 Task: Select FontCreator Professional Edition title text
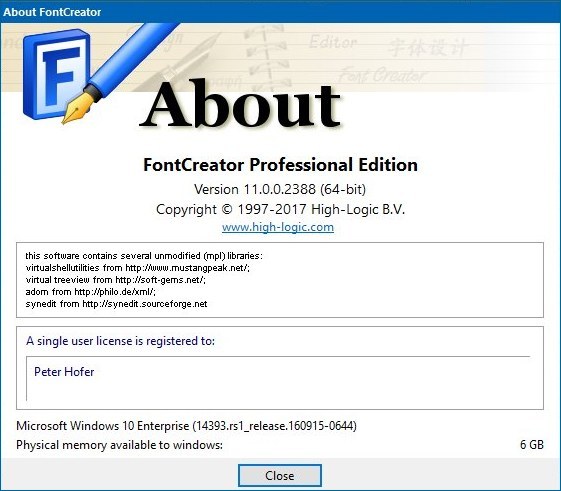coord(280,165)
